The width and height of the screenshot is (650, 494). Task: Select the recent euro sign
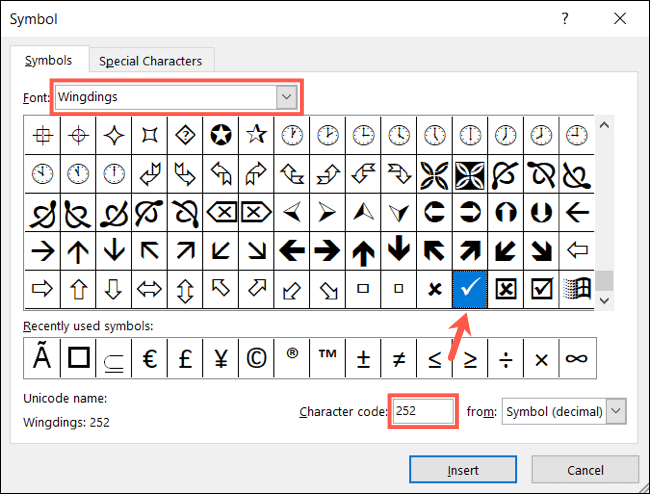pos(149,358)
